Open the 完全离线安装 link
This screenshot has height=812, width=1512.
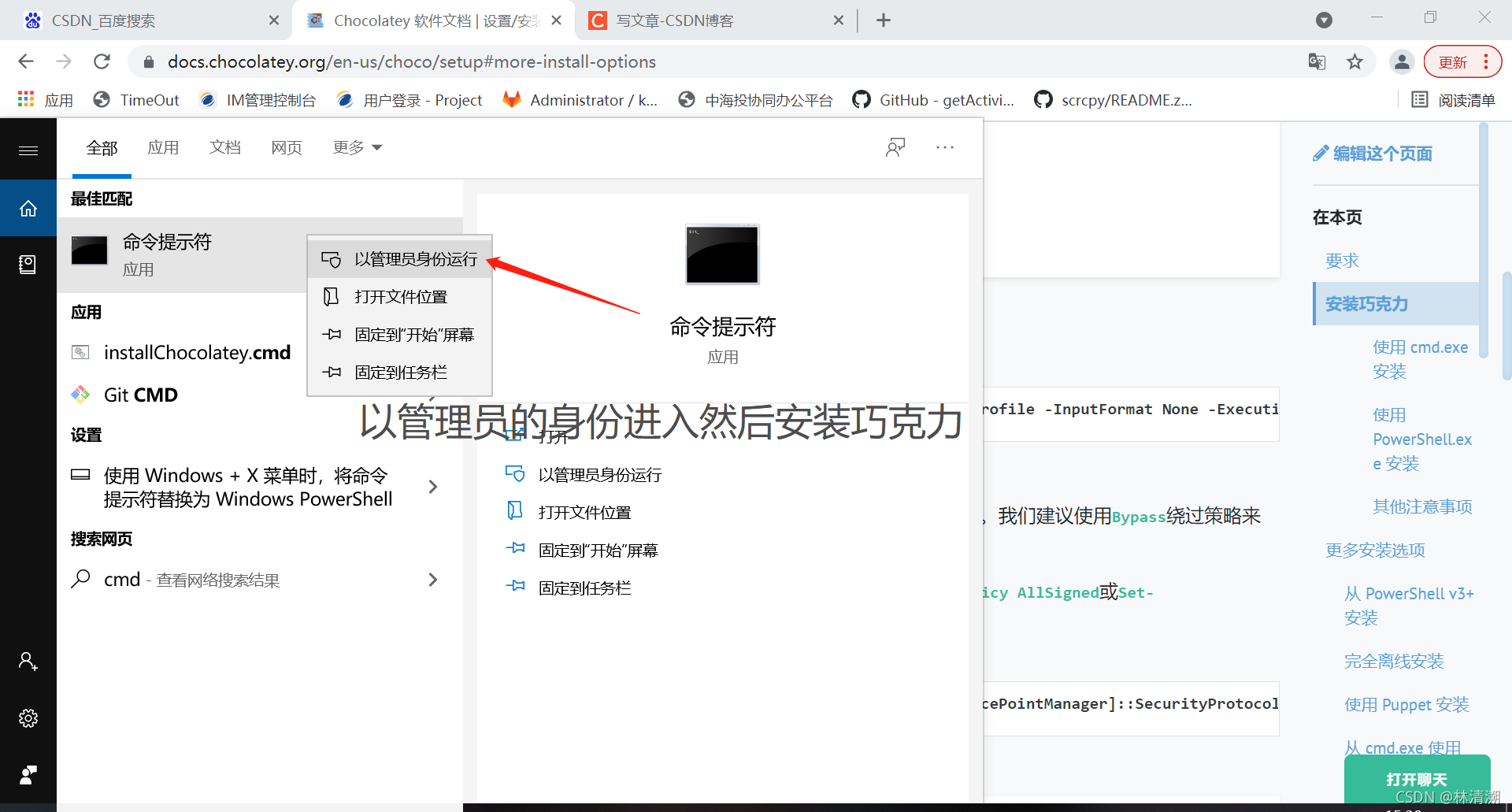1393,662
